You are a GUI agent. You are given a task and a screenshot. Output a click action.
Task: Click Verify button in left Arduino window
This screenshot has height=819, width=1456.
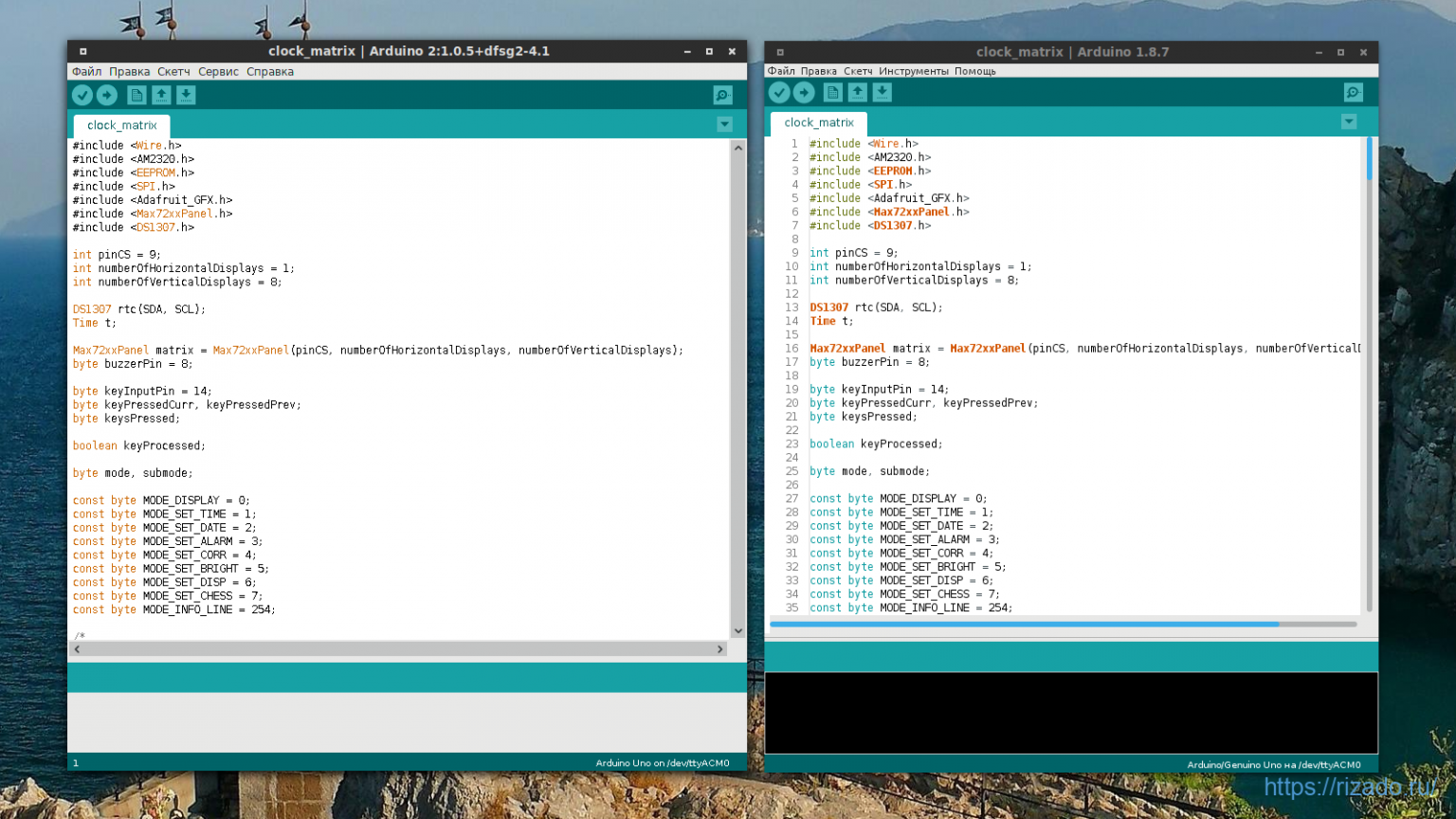click(x=82, y=95)
